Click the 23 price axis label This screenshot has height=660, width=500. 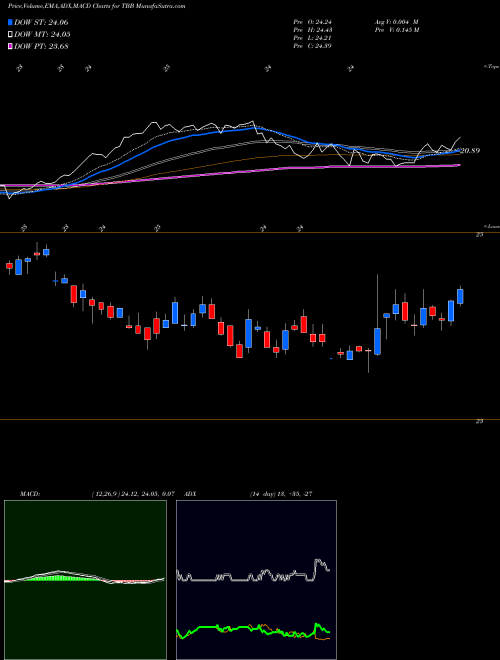coord(479,422)
